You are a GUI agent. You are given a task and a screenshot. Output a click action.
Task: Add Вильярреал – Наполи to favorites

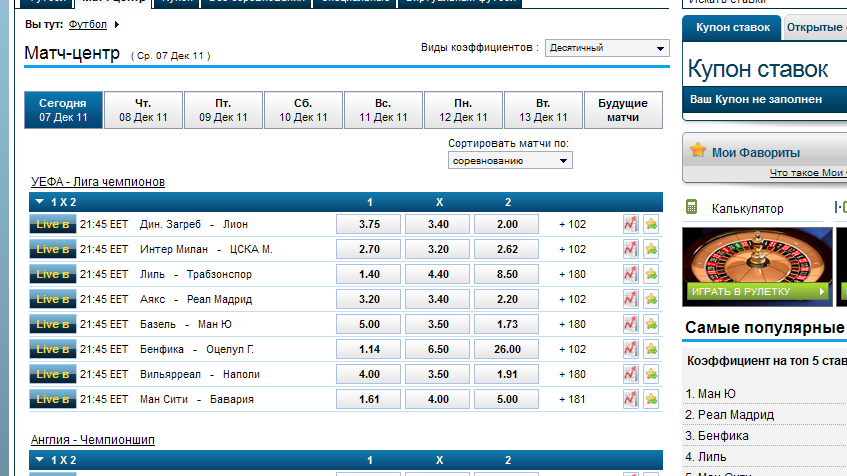point(651,374)
